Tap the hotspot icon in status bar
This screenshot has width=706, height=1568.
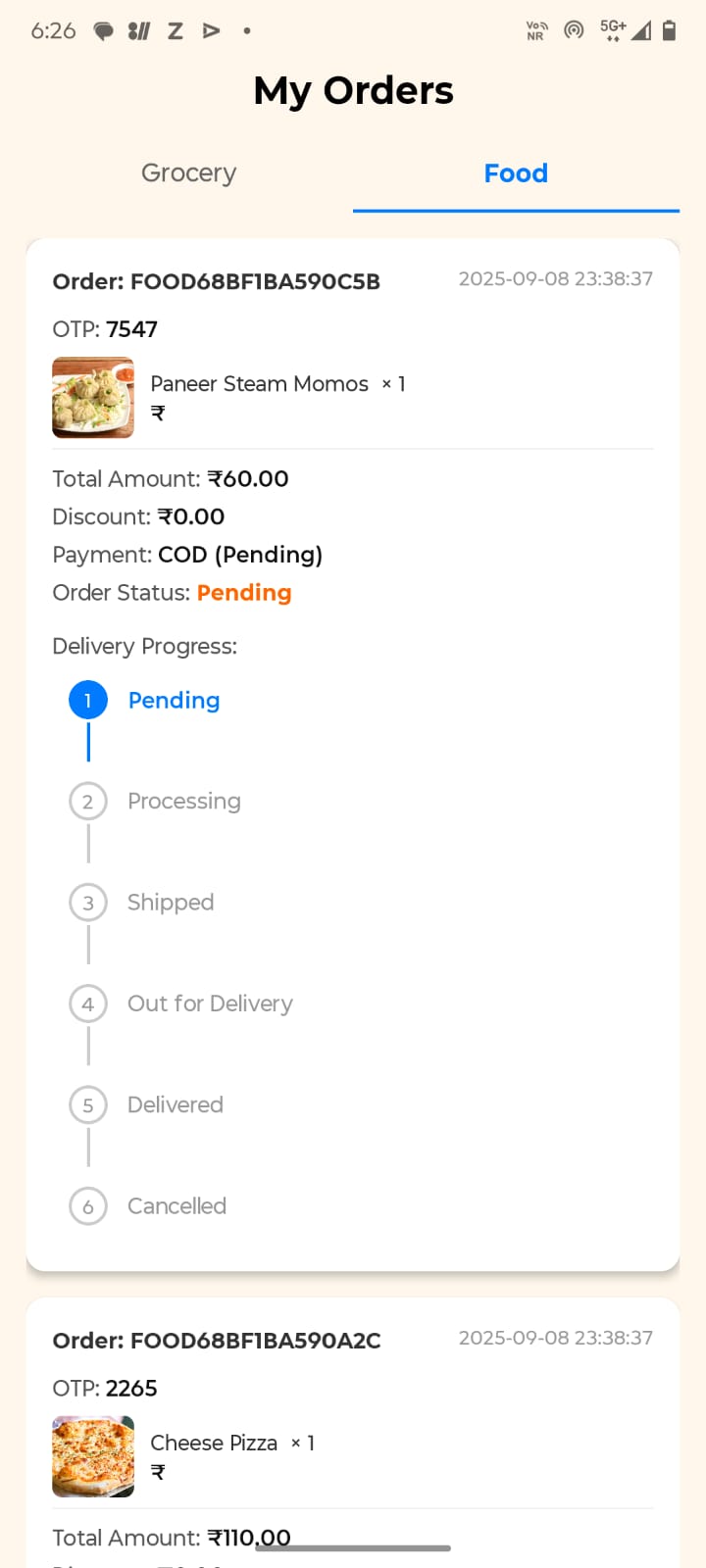tap(574, 30)
